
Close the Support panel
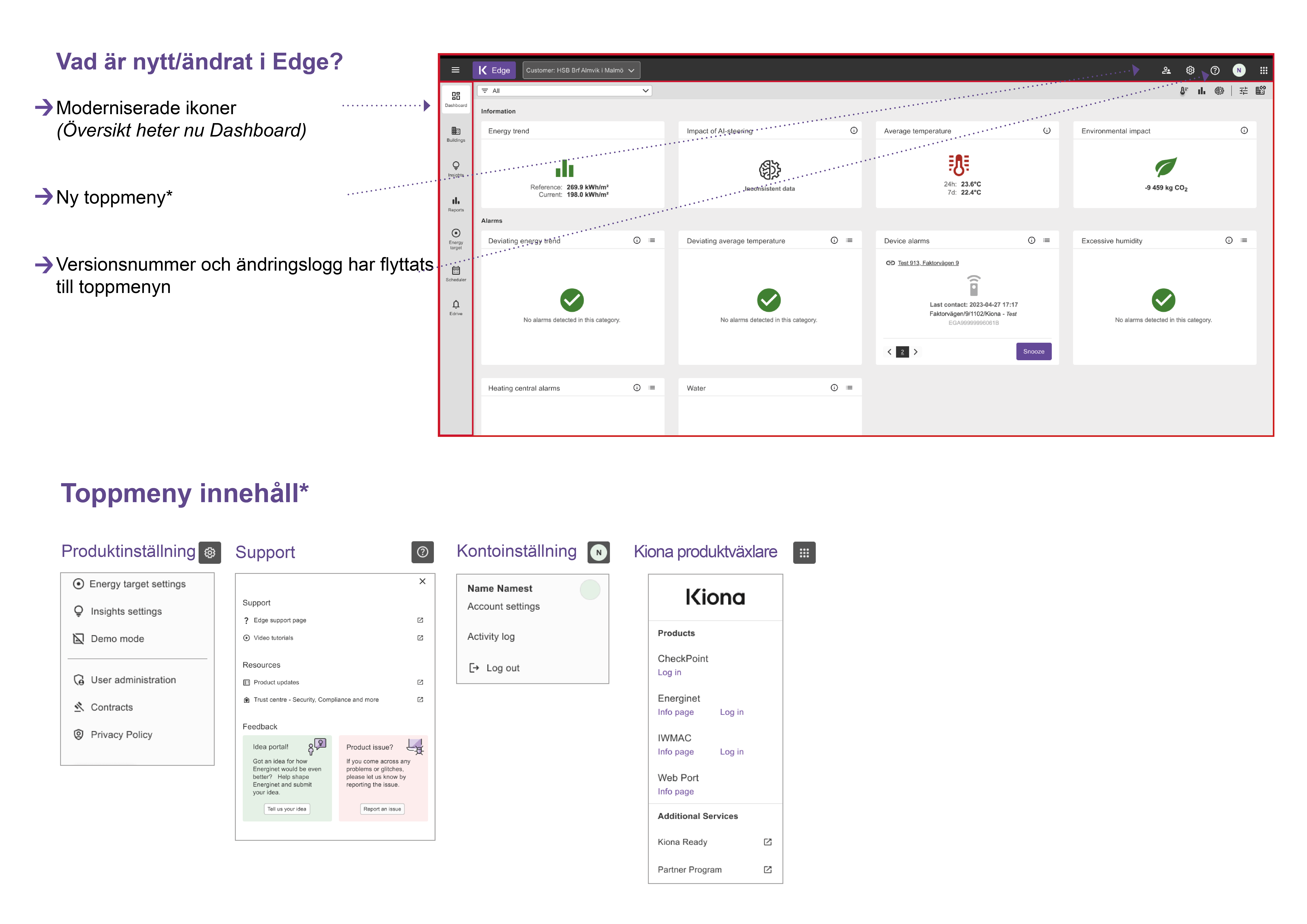click(x=422, y=581)
